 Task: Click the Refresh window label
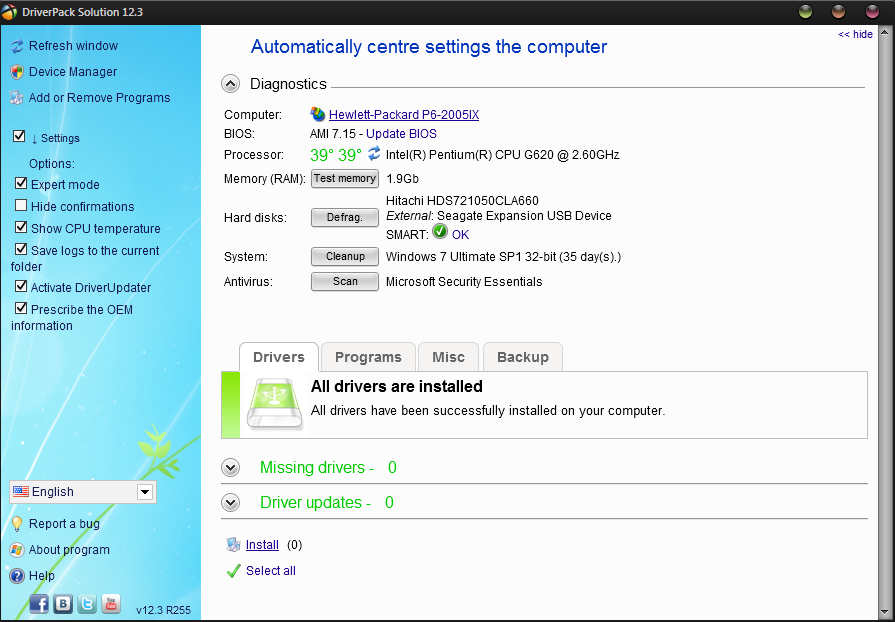pyautogui.click(x=74, y=46)
